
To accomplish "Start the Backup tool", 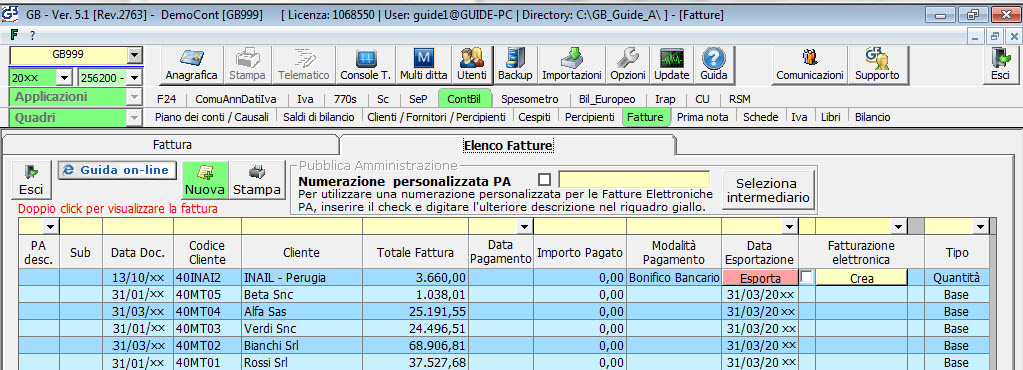I will pos(515,65).
